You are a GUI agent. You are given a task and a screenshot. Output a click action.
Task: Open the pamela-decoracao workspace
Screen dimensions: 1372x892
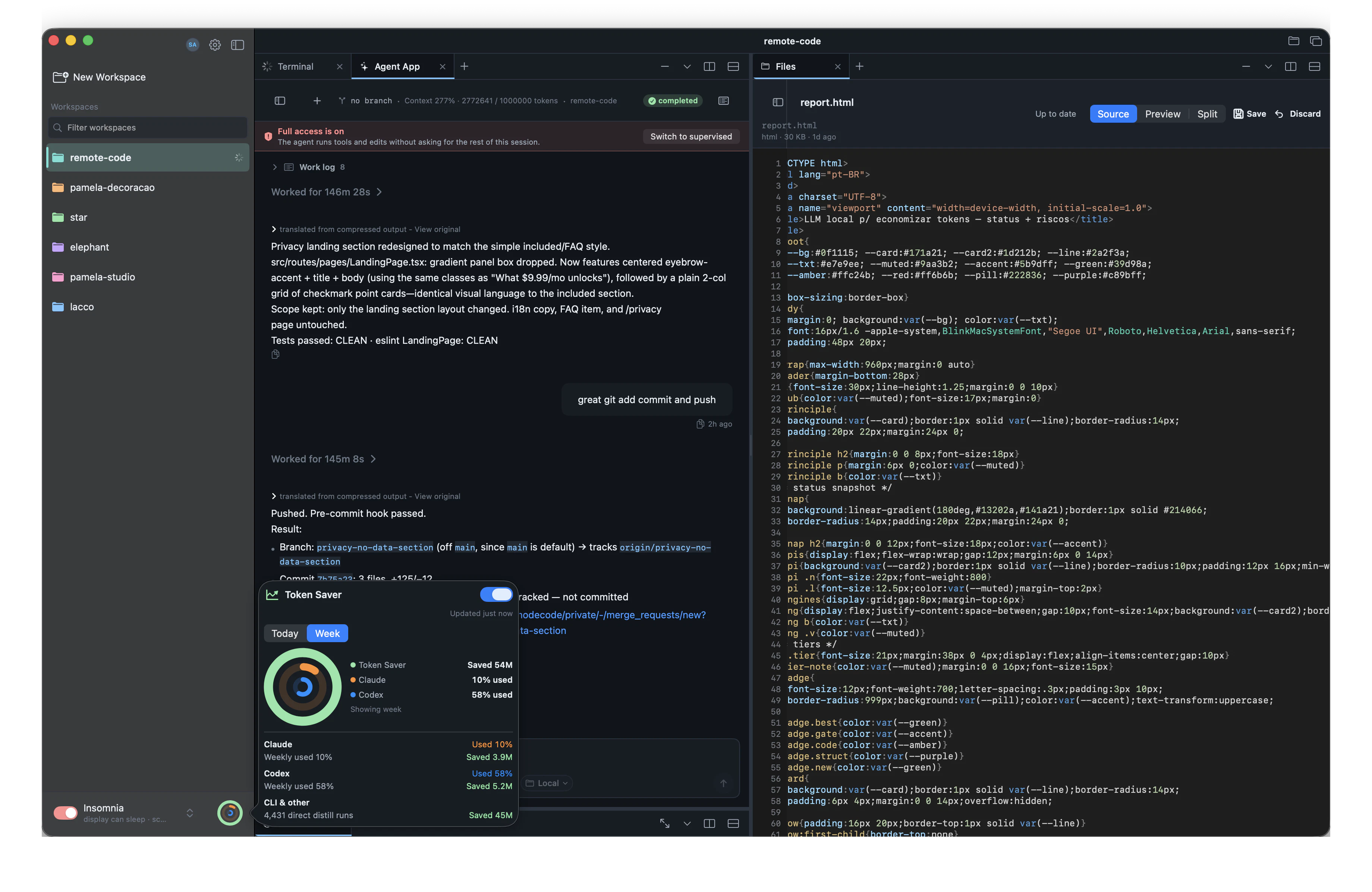point(148,188)
